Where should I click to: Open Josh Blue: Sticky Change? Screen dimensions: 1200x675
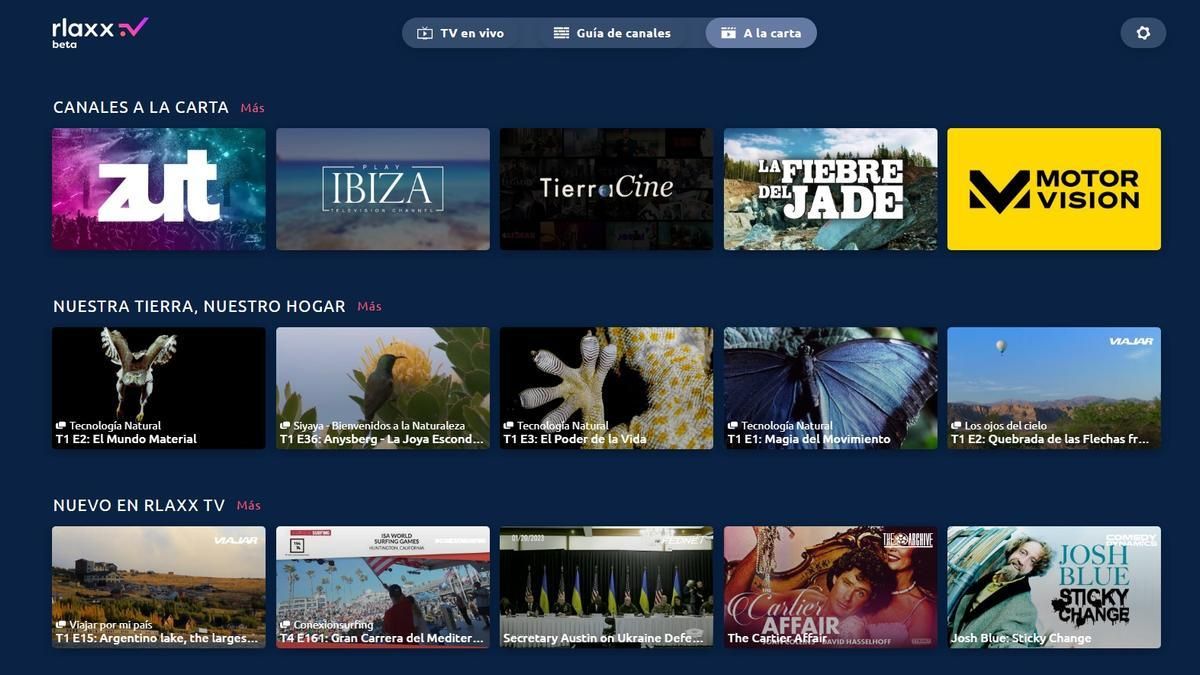point(1053,587)
